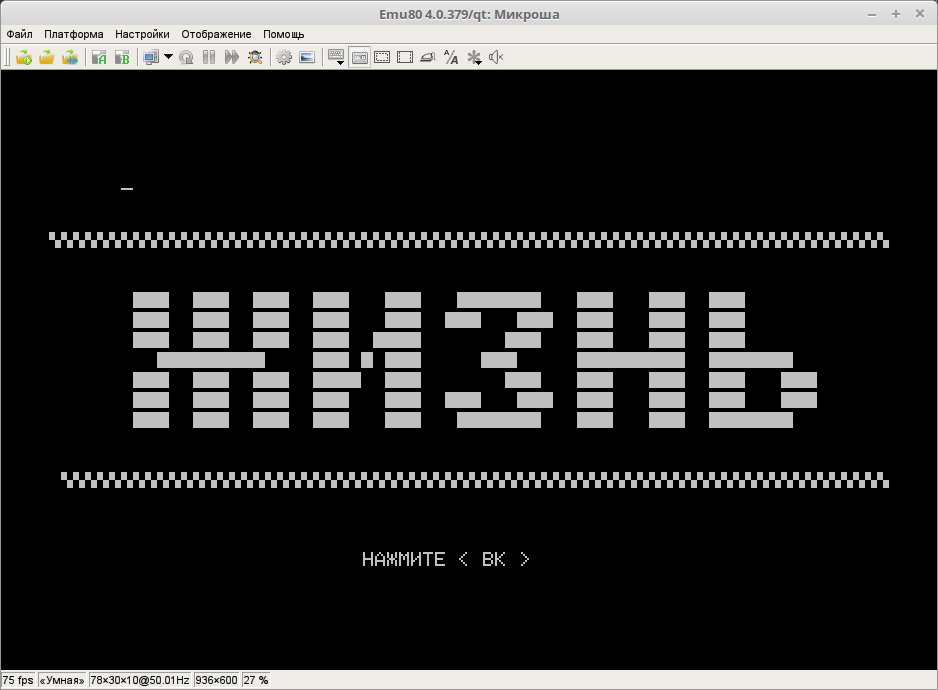Click the 936×600 status text
938x690 pixels.
click(x=217, y=680)
